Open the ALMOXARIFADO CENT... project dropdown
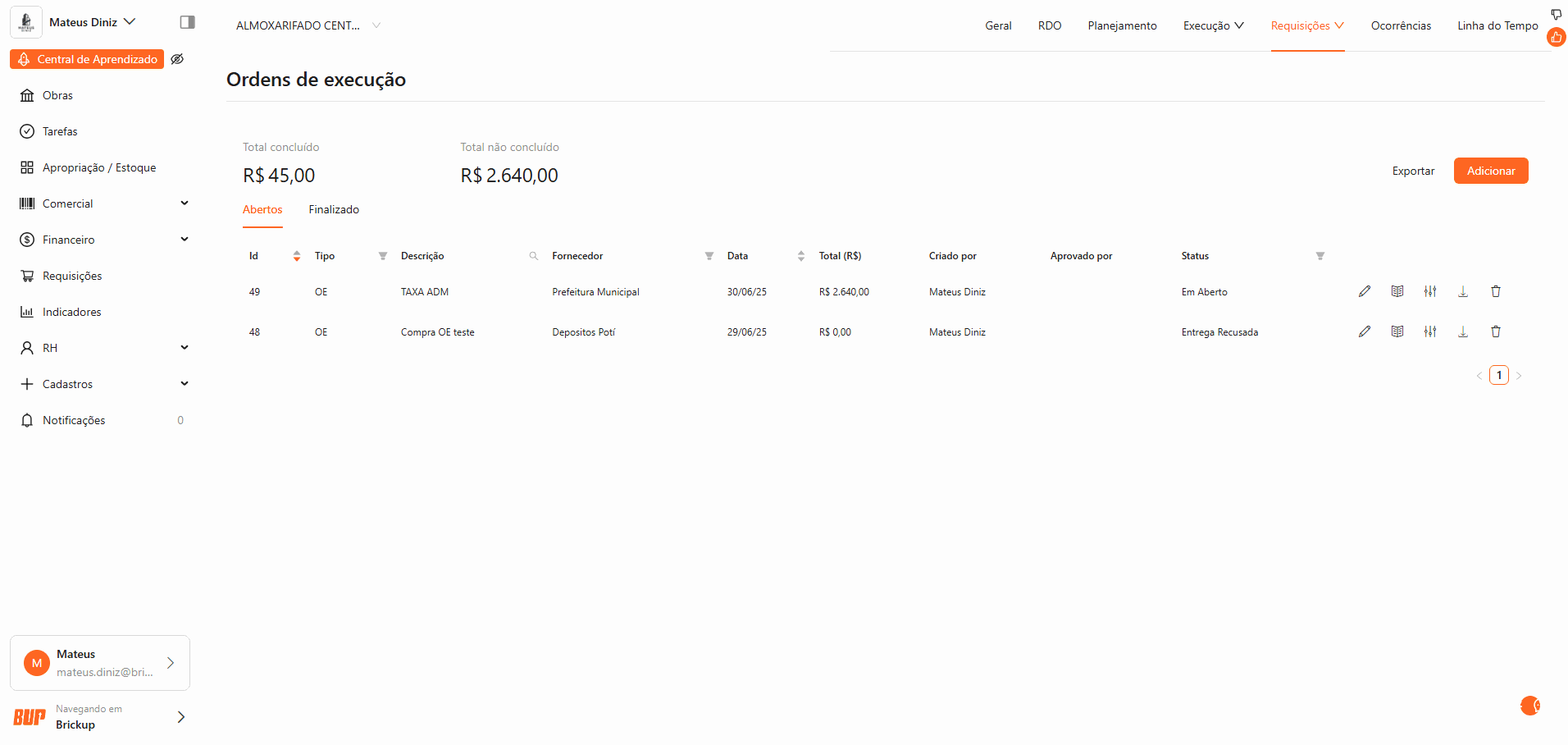 308,25
